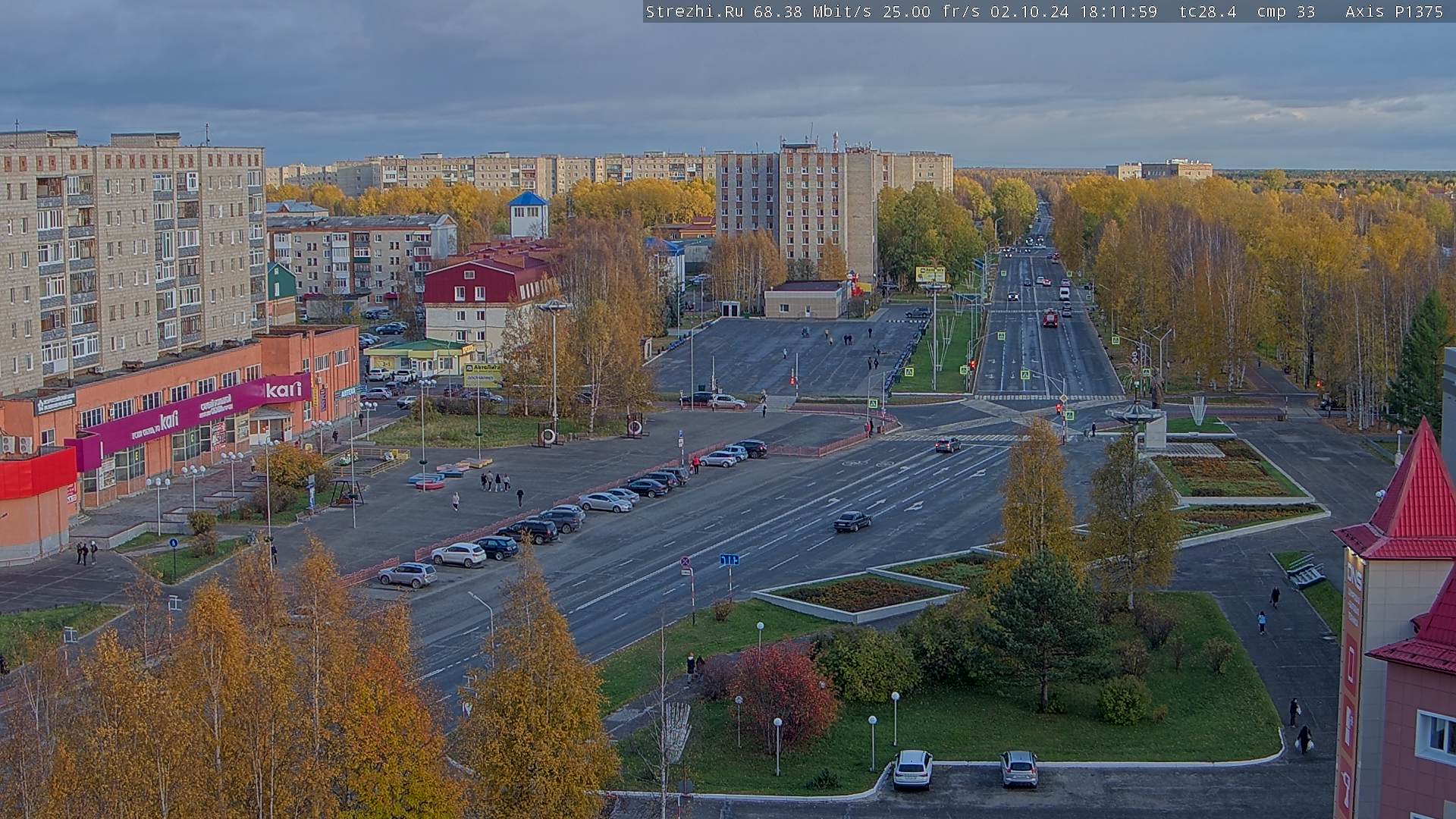Image resolution: width=1456 pixels, height=819 pixels.
Task: Click the Strezhi.Ru text in overlay
Action: coord(695,11)
